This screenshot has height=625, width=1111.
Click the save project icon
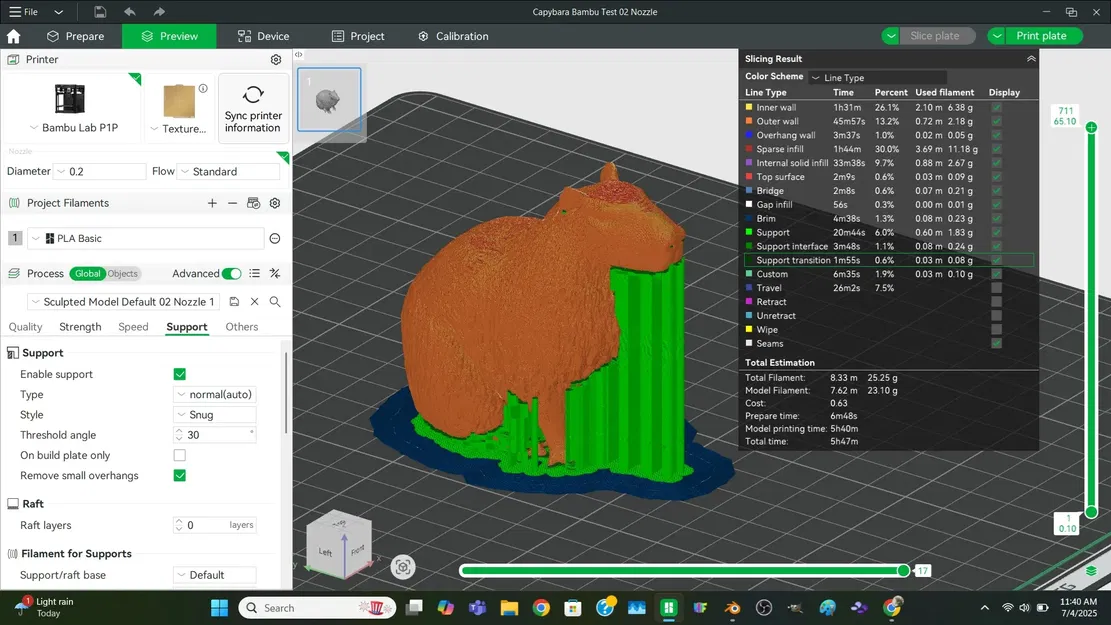(x=100, y=11)
